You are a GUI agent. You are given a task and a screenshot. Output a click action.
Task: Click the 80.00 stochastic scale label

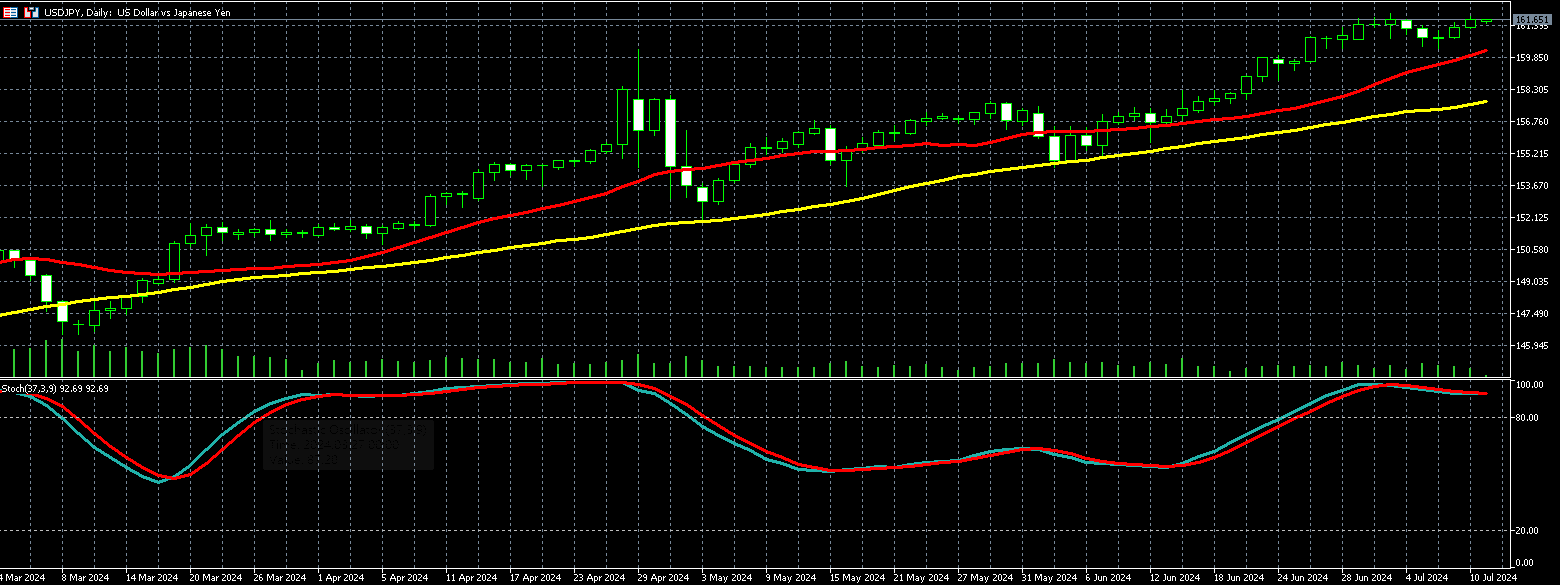1527,418
